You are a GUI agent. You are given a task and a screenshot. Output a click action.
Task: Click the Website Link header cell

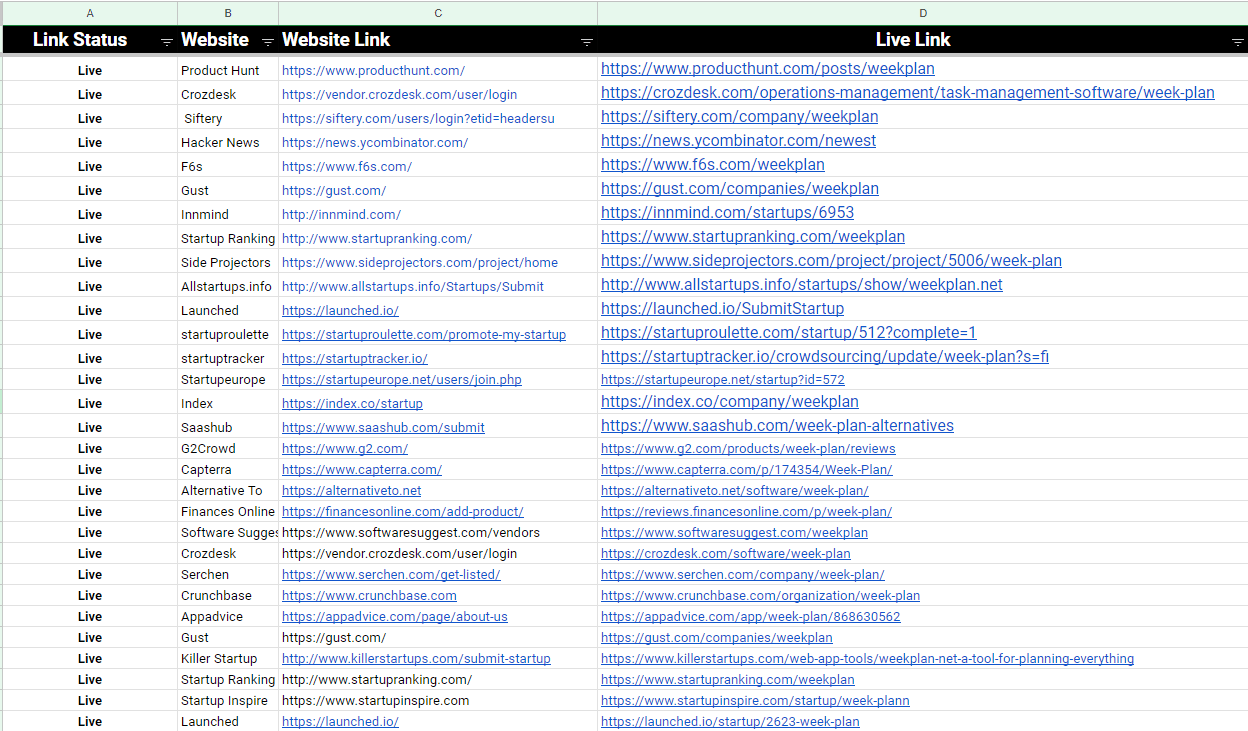438,40
